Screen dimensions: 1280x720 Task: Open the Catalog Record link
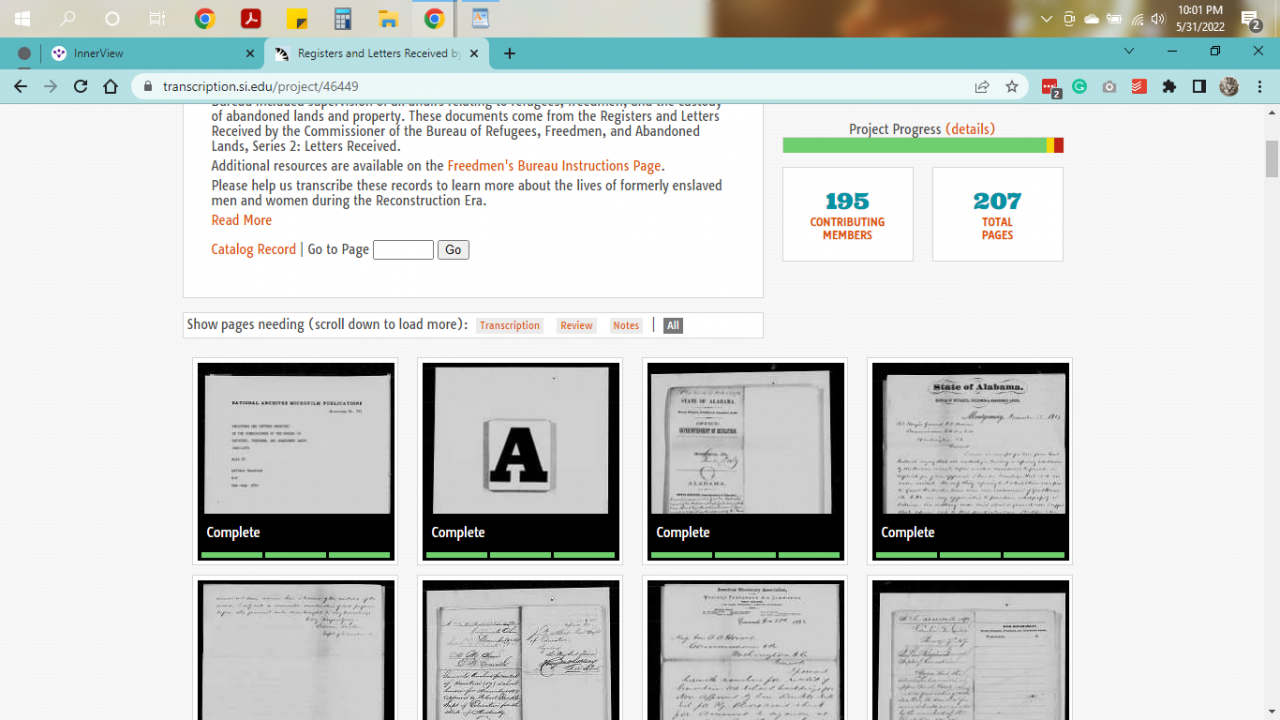coord(253,249)
